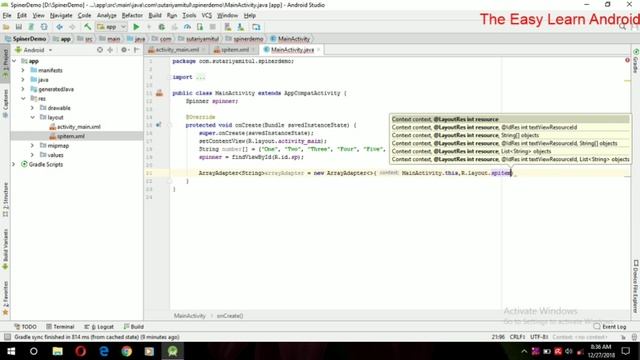
Task: Open the app run configuration dropdown
Action: tap(112, 27)
